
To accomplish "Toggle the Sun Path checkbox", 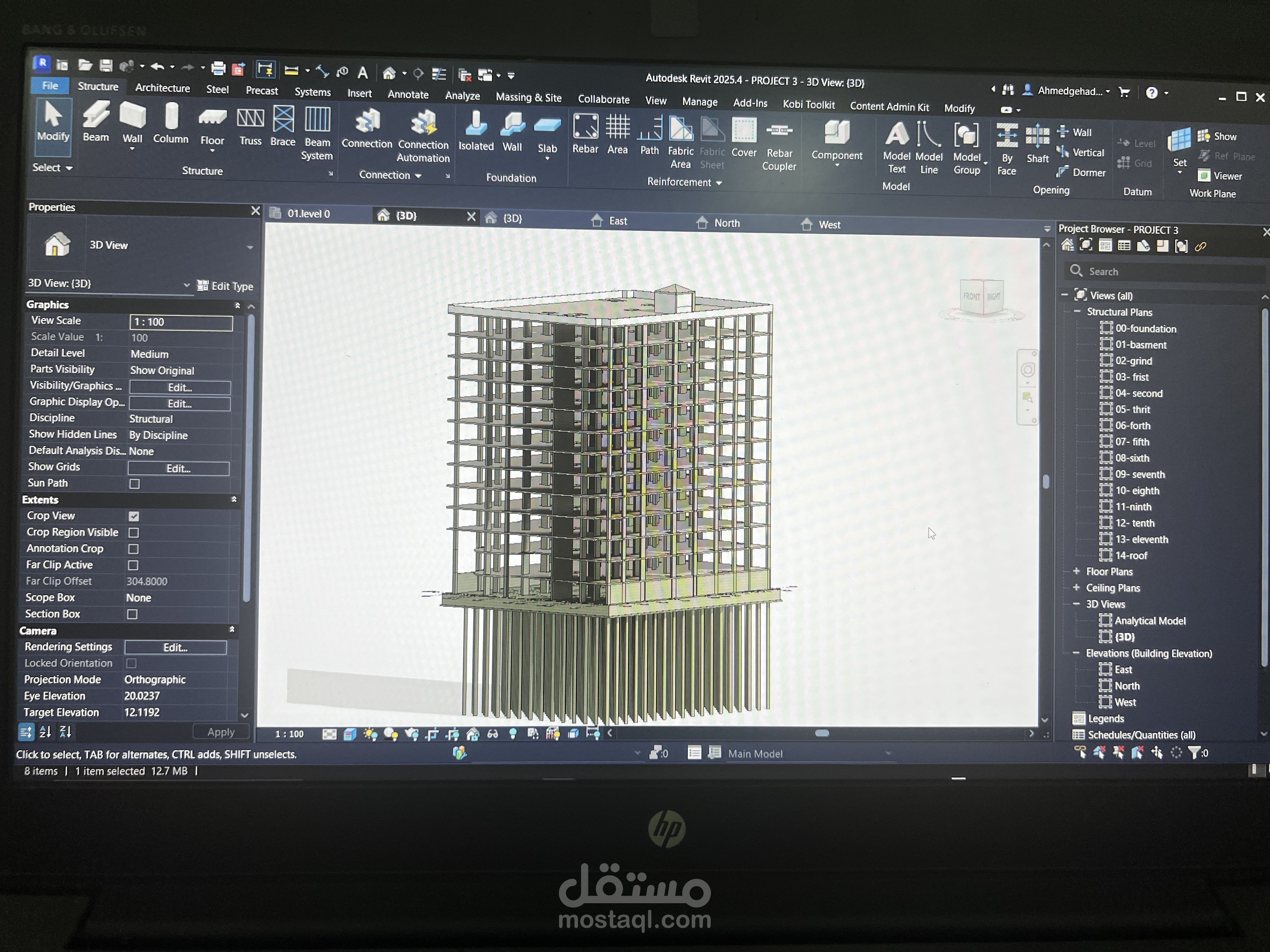I will click(134, 484).
